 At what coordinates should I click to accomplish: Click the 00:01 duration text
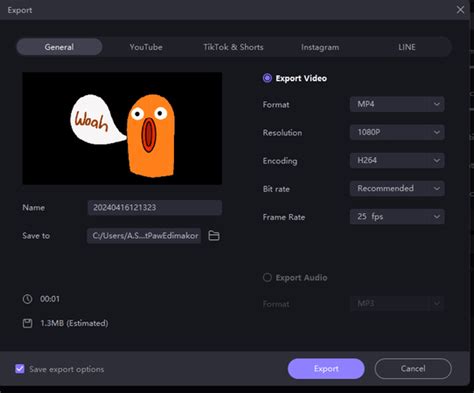(x=50, y=299)
